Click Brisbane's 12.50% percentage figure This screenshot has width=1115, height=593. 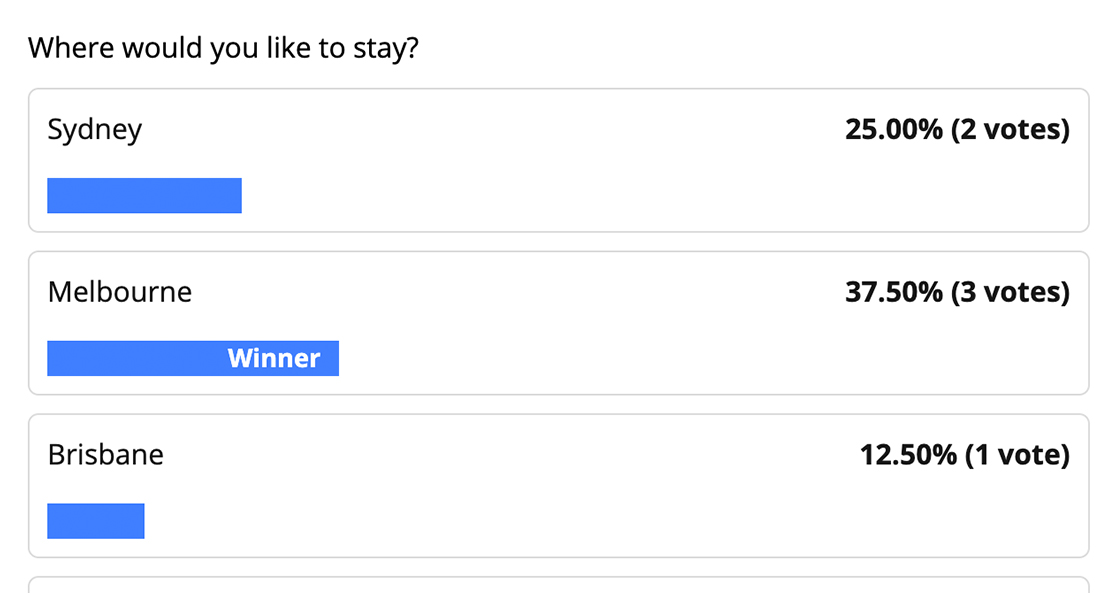908,455
